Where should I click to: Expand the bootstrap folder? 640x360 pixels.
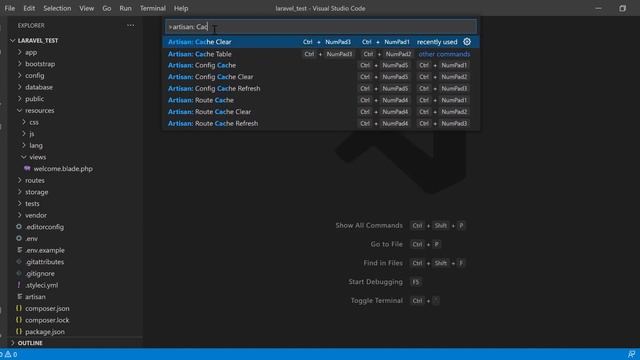coord(20,64)
